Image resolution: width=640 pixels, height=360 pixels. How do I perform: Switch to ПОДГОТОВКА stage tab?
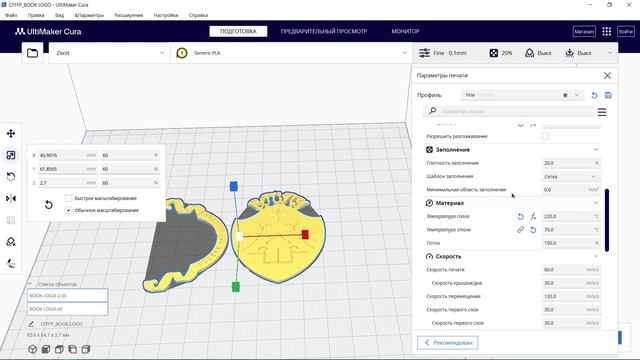click(x=238, y=31)
